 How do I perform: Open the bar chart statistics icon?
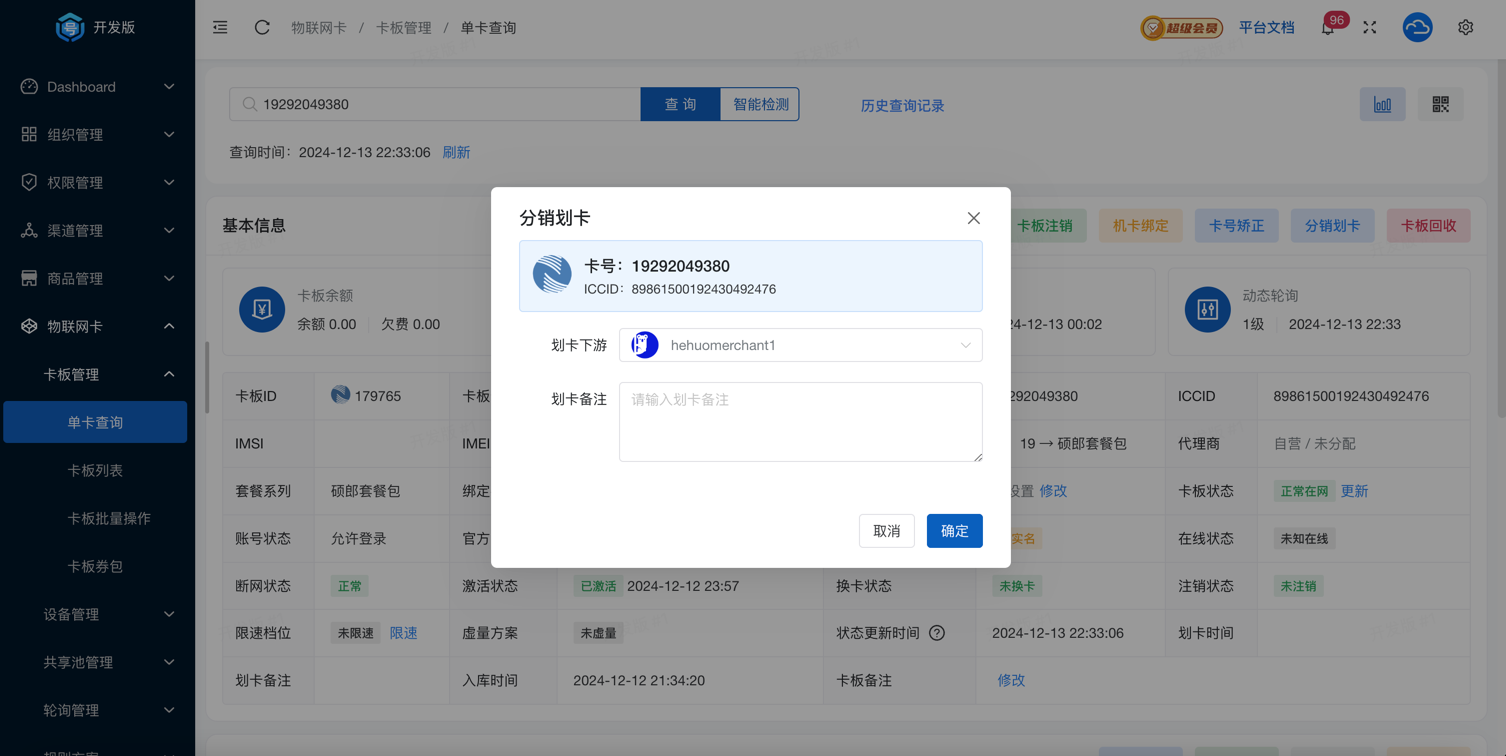(1382, 105)
